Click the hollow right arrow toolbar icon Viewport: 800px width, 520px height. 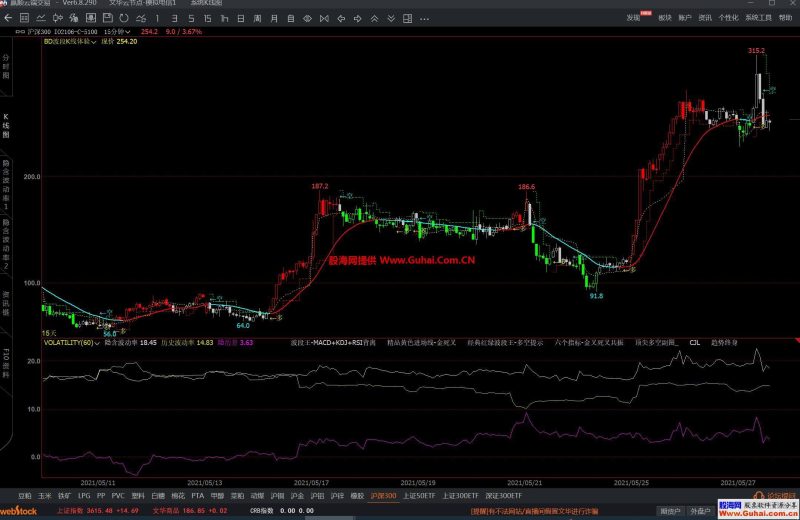point(357,19)
